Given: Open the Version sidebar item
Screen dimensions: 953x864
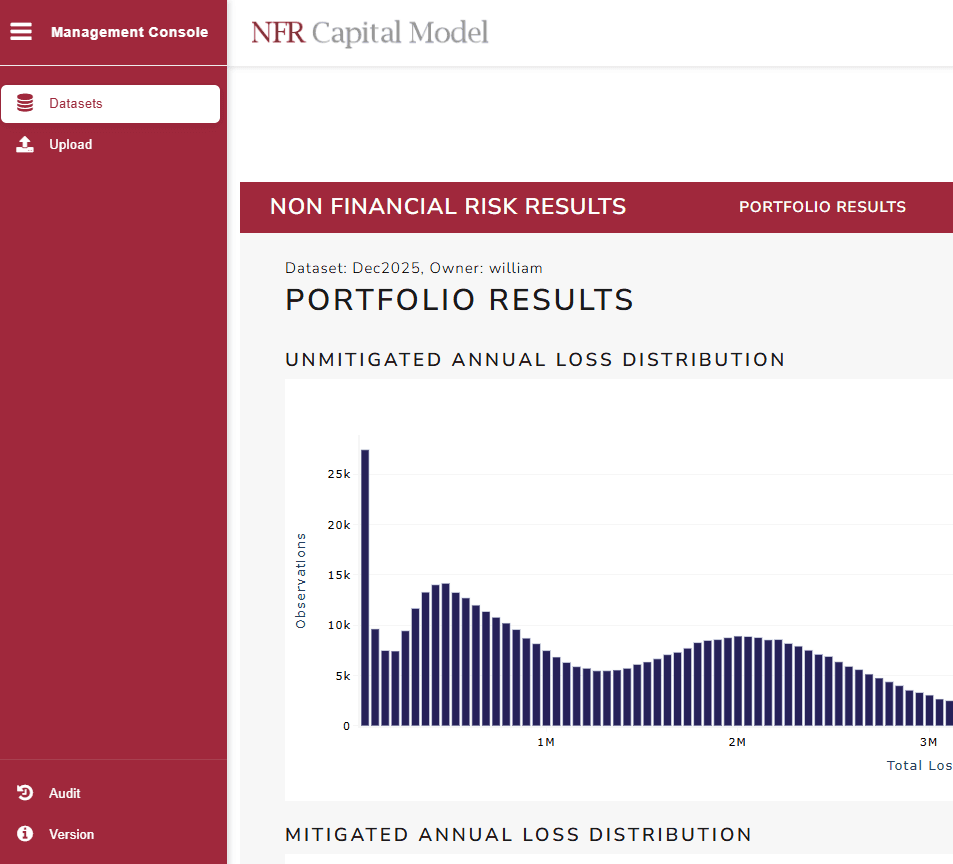Looking at the screenshot, I should (111, 834).
